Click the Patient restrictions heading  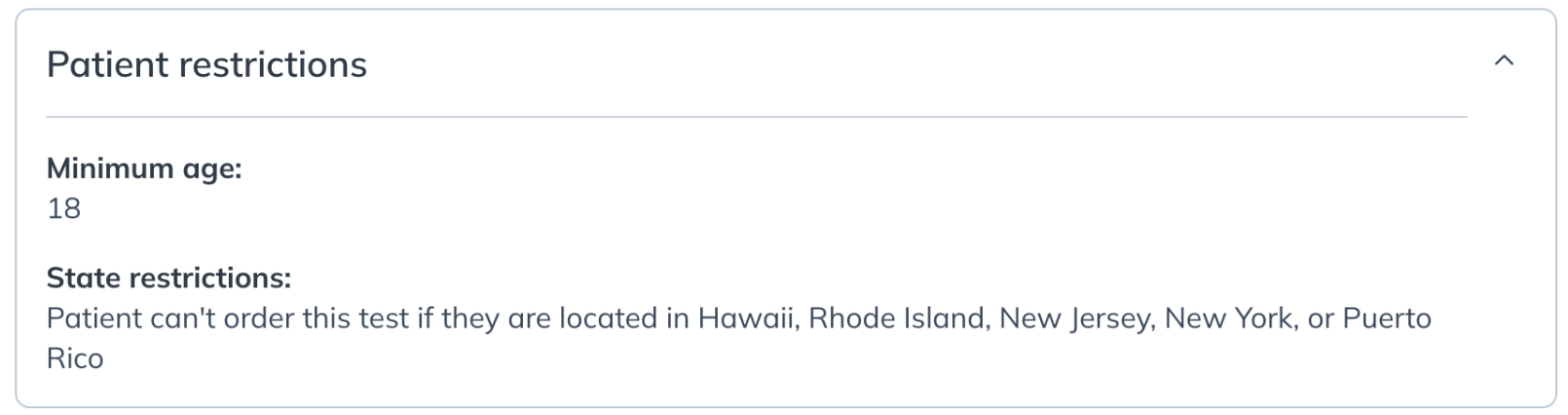pyautogui.click(x=206, y=64)
